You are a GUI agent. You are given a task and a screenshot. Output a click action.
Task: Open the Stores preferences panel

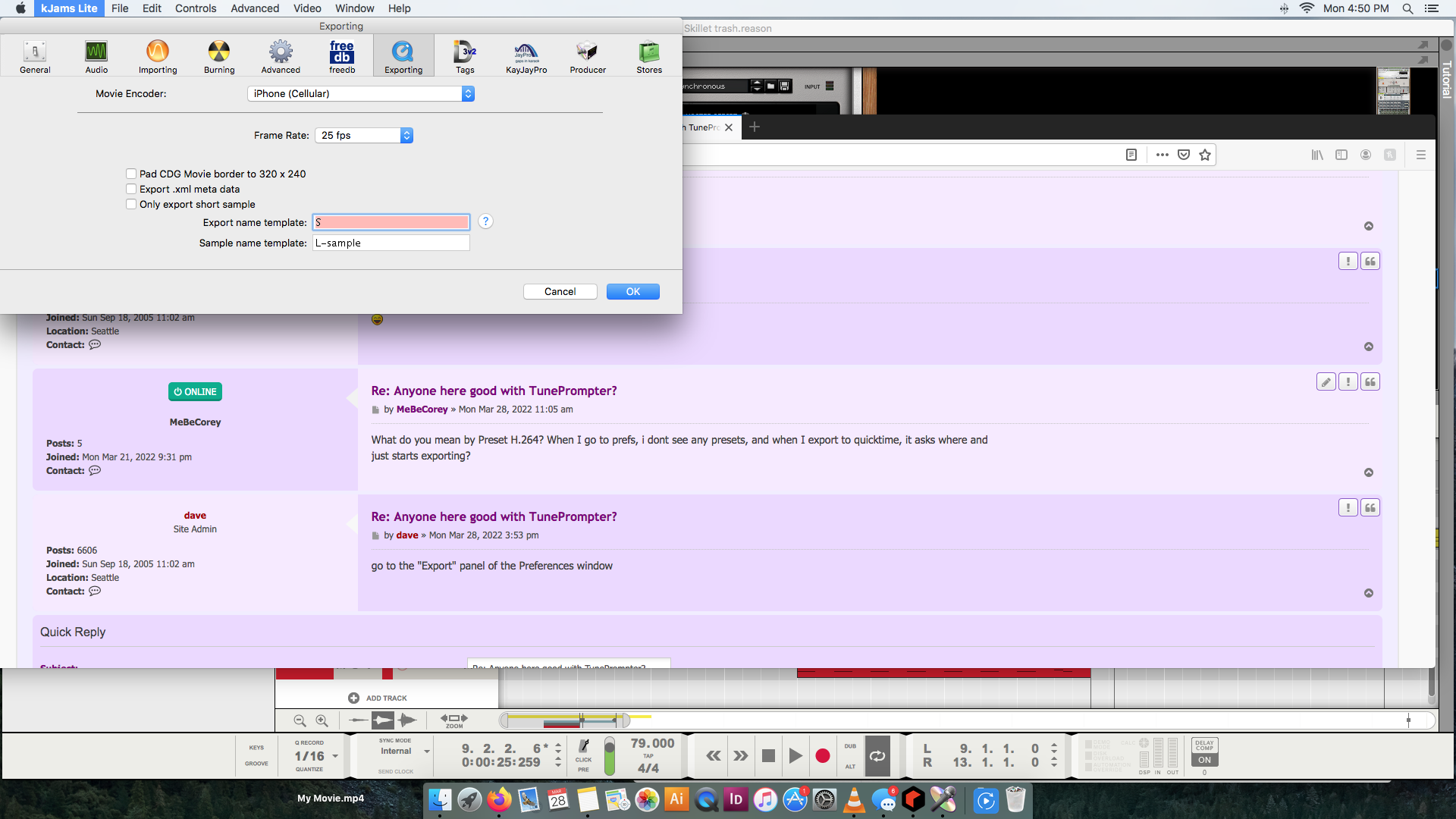(x=649, y=57)
